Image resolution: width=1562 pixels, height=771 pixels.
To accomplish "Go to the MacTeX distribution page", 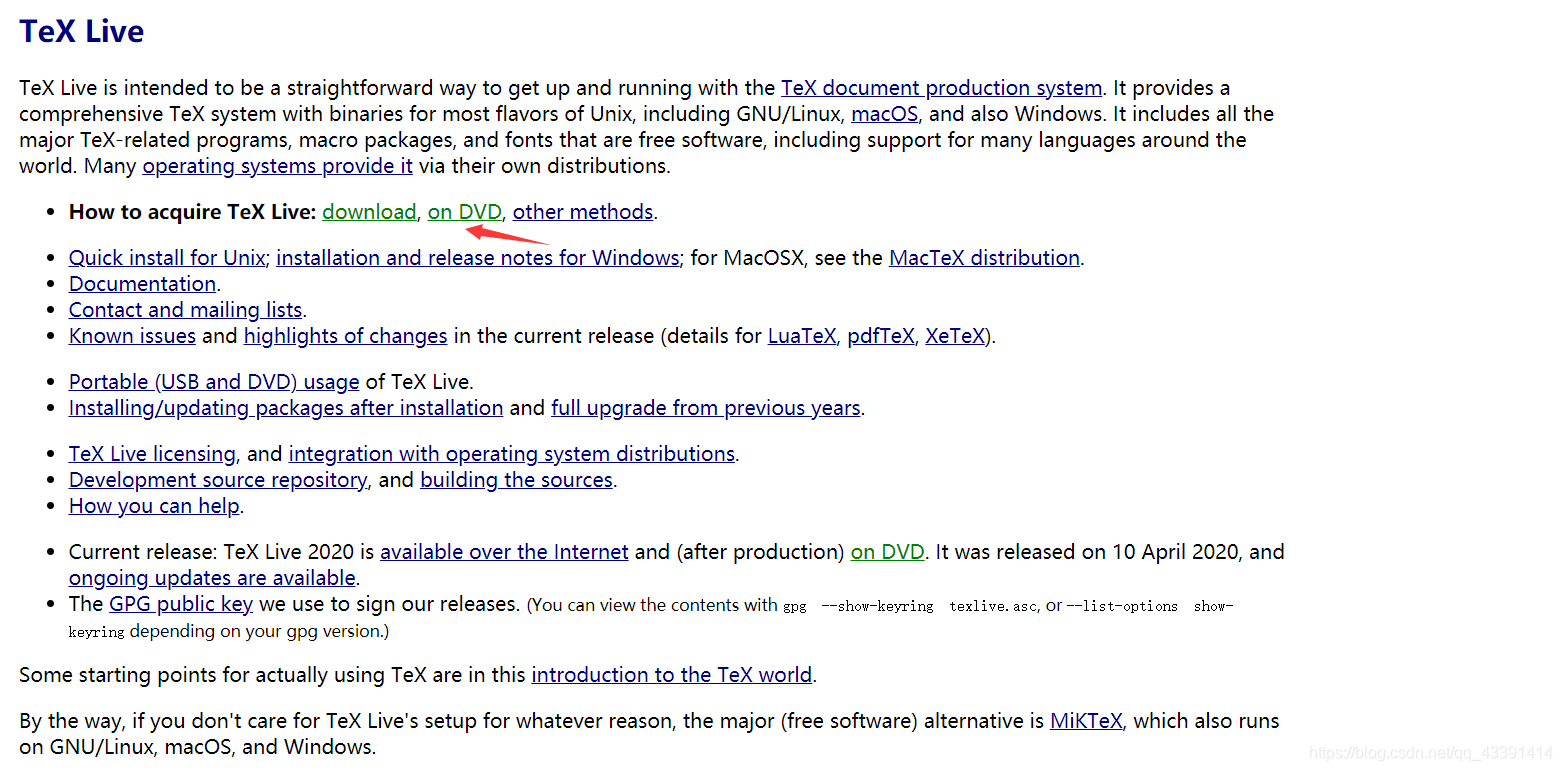I will (x=984, y=258).
